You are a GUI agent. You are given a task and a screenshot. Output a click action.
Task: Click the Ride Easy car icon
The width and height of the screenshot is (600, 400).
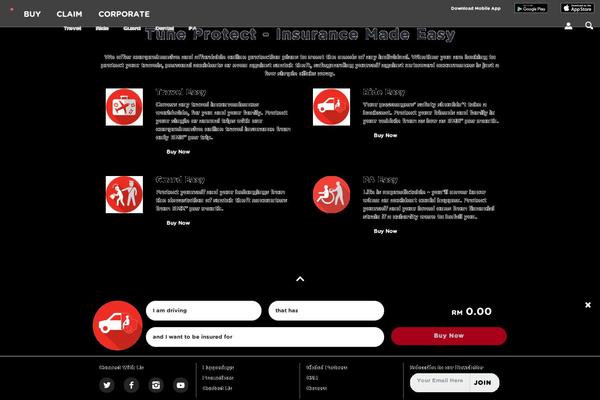click(331, 107)
